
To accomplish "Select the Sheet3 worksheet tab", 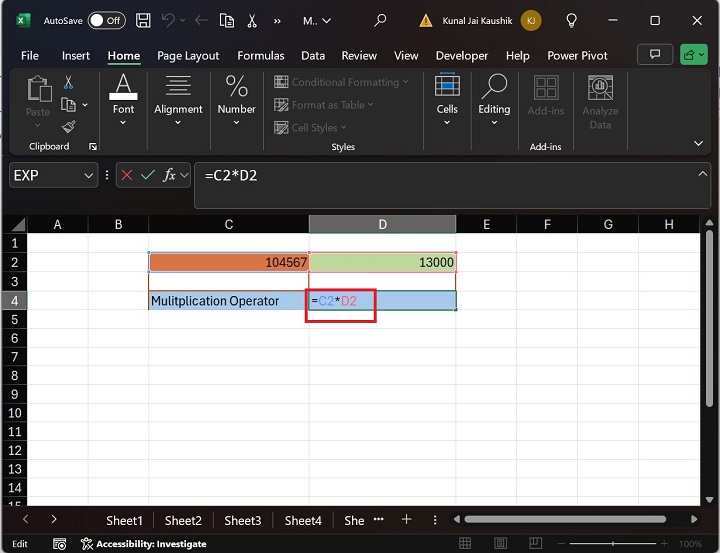I will point(242,520).
